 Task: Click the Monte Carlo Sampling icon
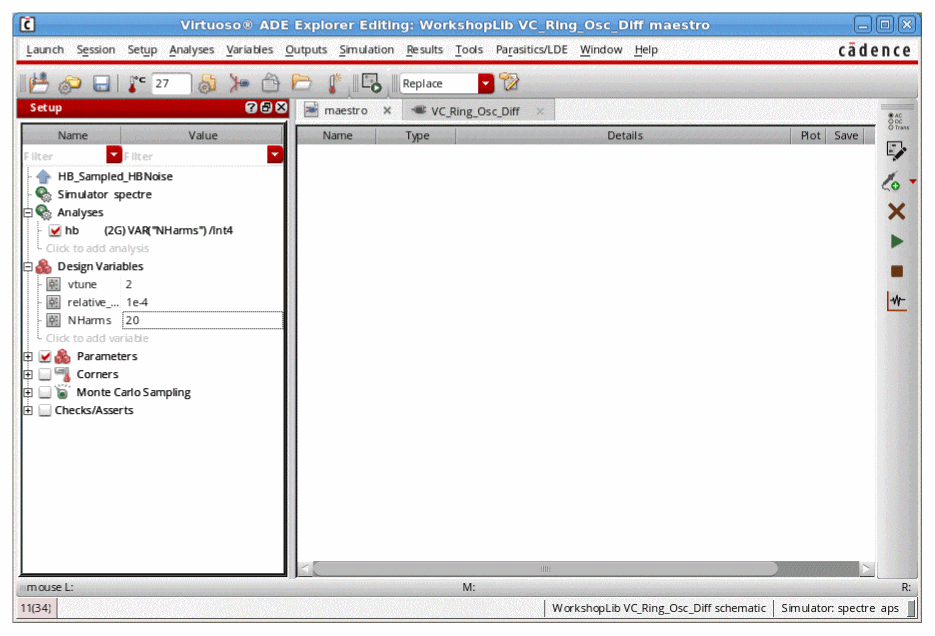[62, 392]
